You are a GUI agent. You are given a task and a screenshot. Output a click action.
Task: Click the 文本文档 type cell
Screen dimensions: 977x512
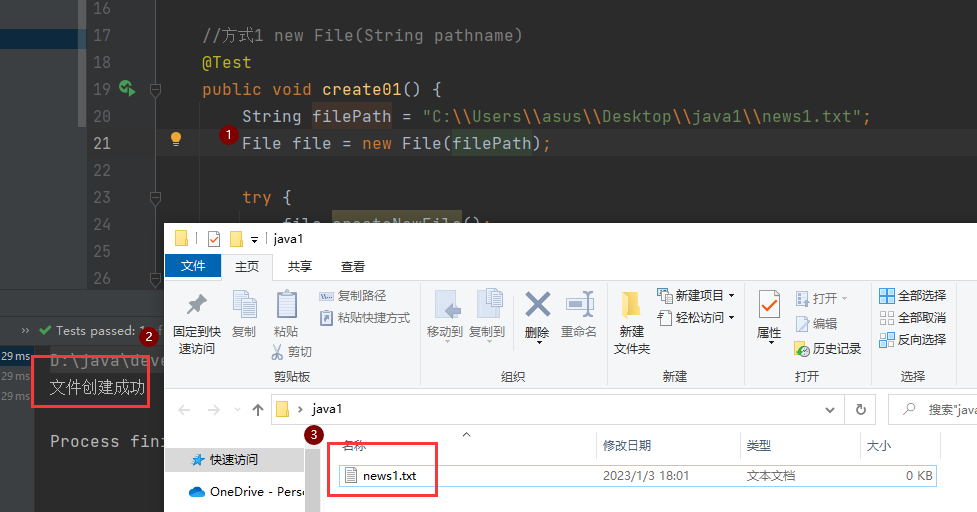pos(771,476)
